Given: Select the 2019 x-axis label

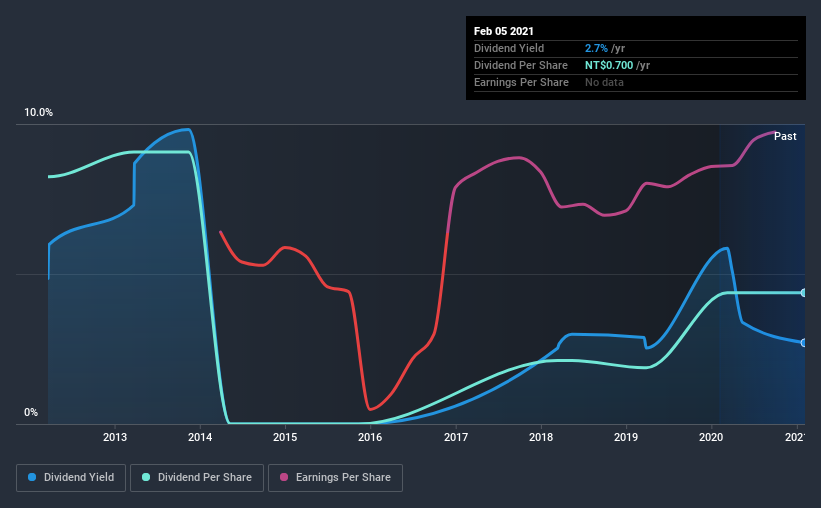Looking at the screenshot, I should [x=626, y=437].
